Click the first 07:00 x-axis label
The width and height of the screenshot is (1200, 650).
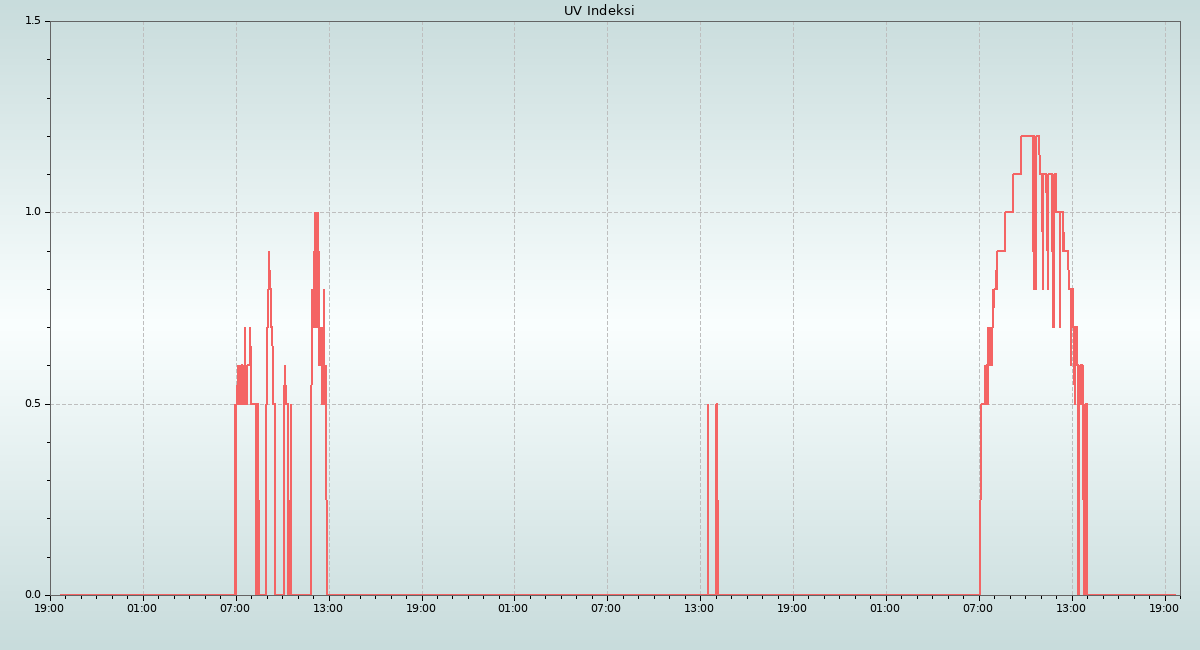(x=235, y=607)
